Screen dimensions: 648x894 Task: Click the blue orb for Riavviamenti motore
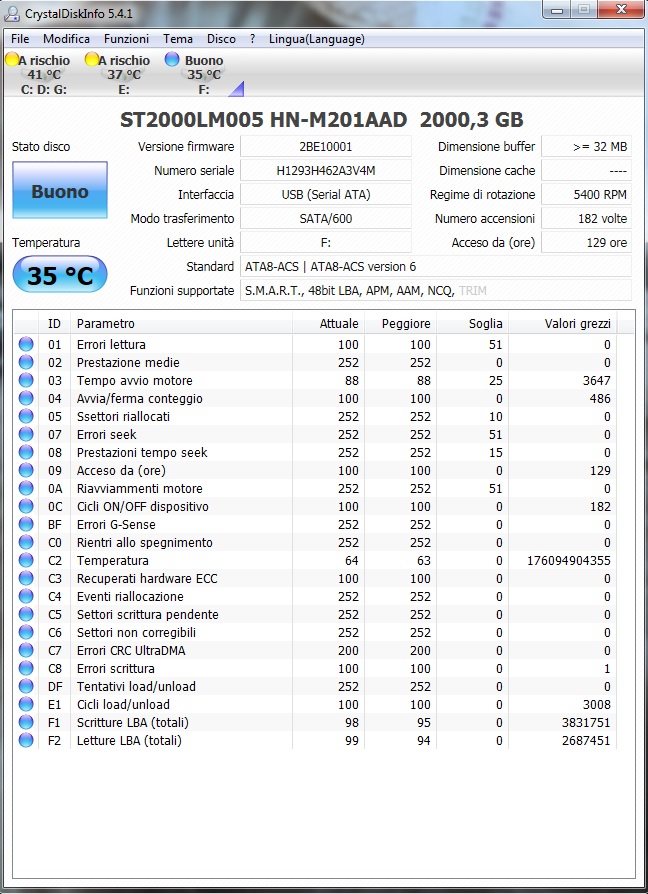(26, 488)
